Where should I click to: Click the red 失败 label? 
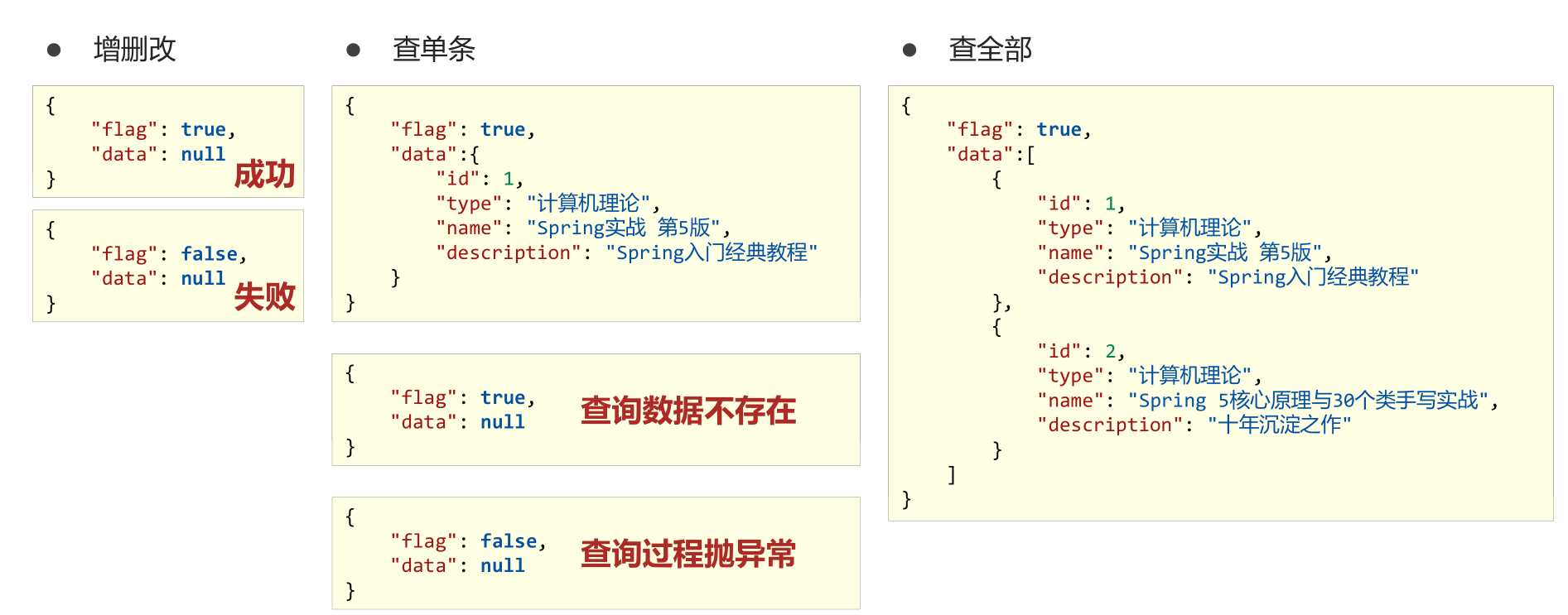coord(264,296)
